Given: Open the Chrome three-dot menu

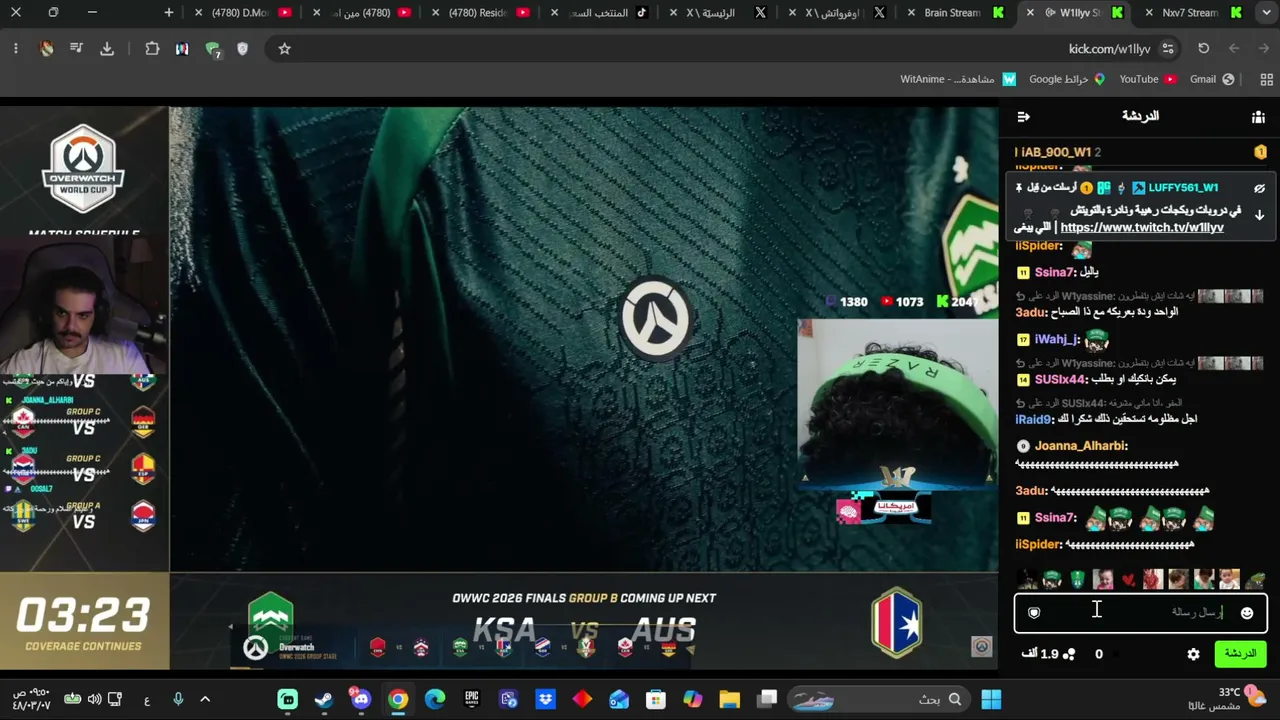Looking at the screenshot, I should (x=15, y=49).
